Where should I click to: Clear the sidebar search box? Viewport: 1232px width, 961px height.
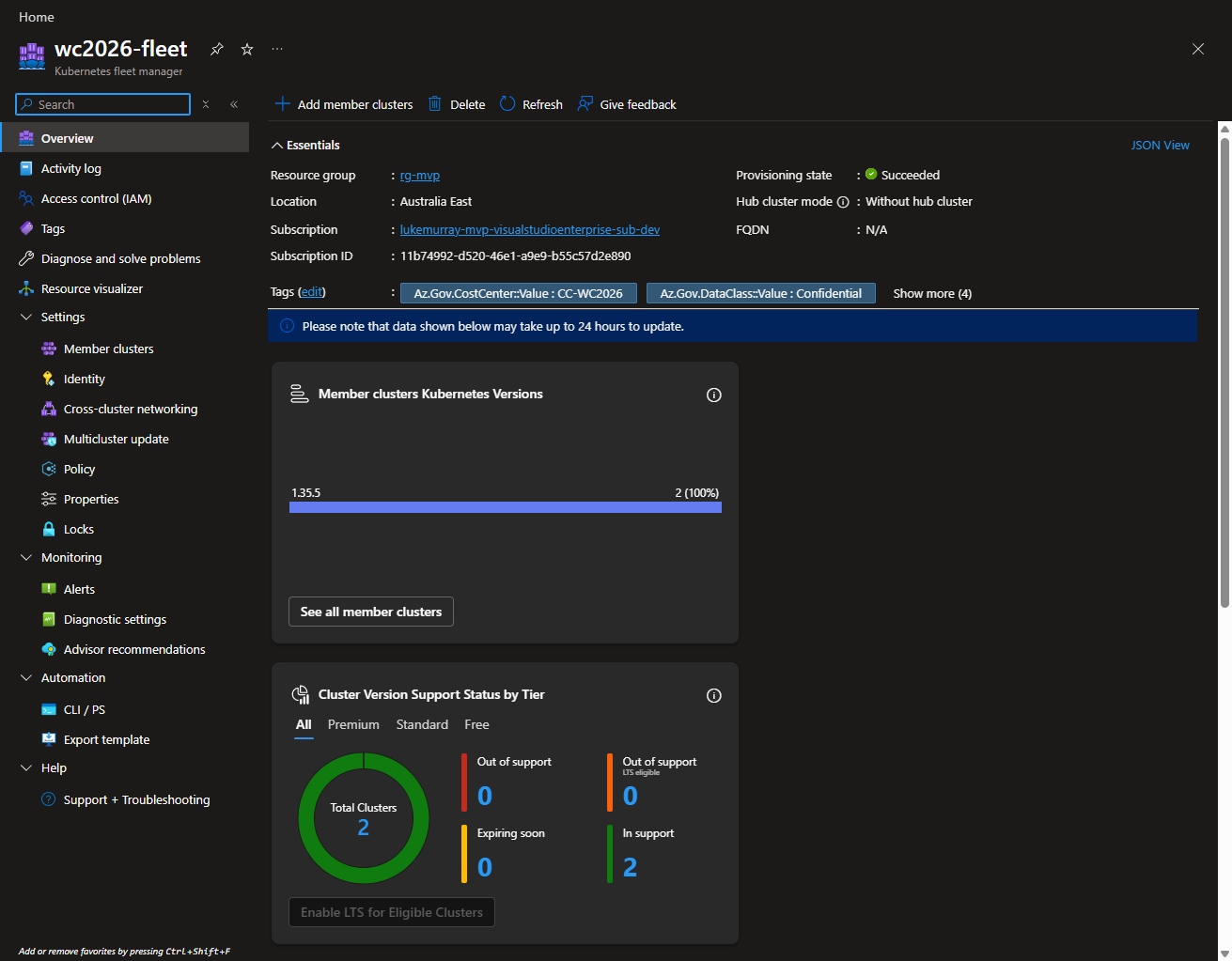pyautogui.click(x=206, y=104)
